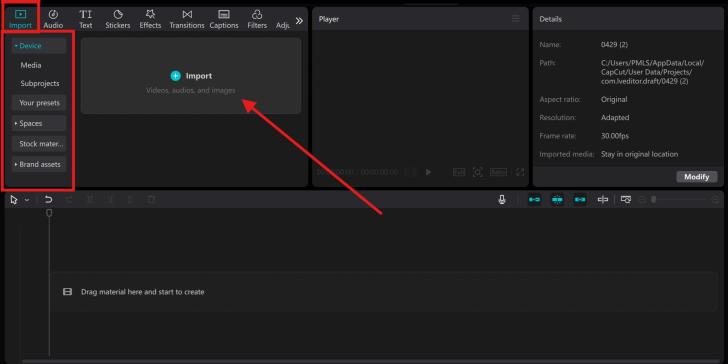Click the focus frame icon in Player
Image resolution: width=728 pixels, height=364 pixels.
click(x=477, y=172)
